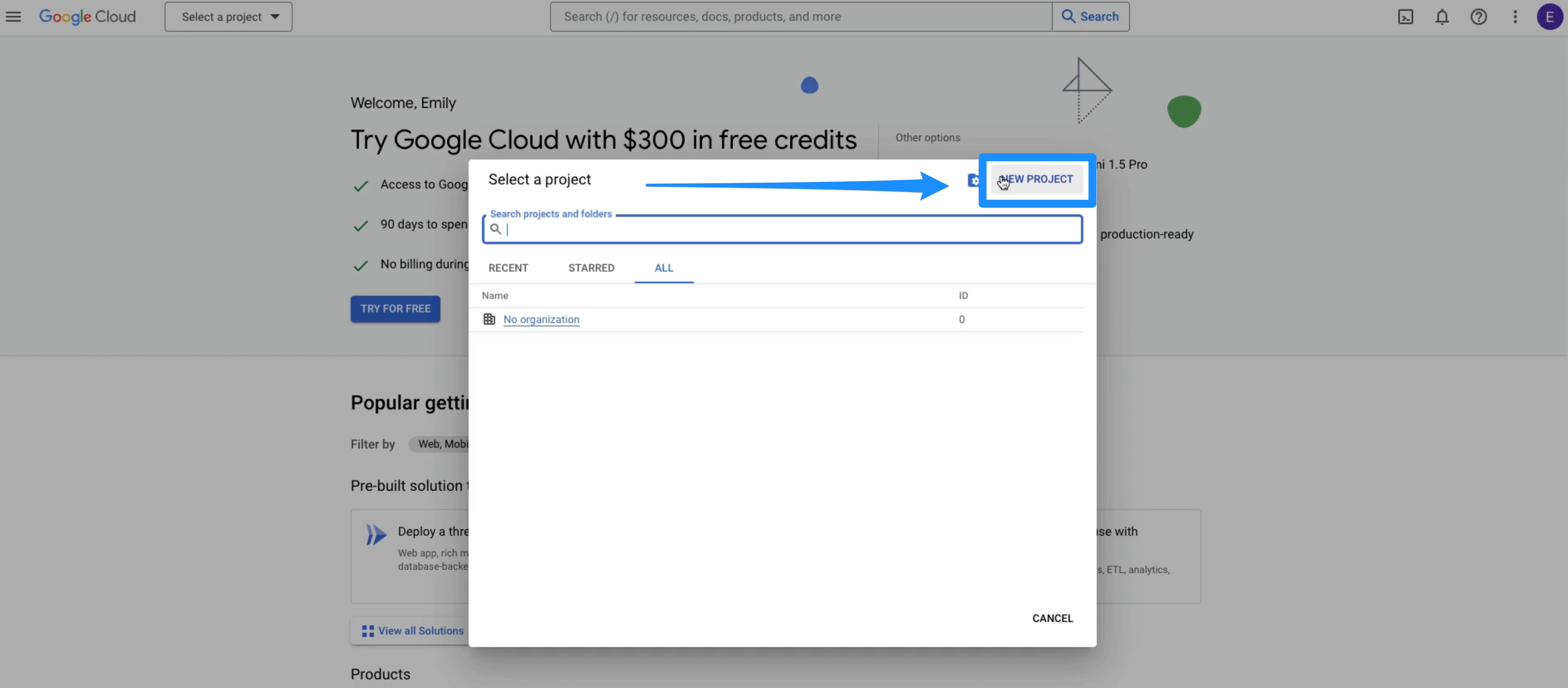Open Cloud Shell terminal

1405,16
